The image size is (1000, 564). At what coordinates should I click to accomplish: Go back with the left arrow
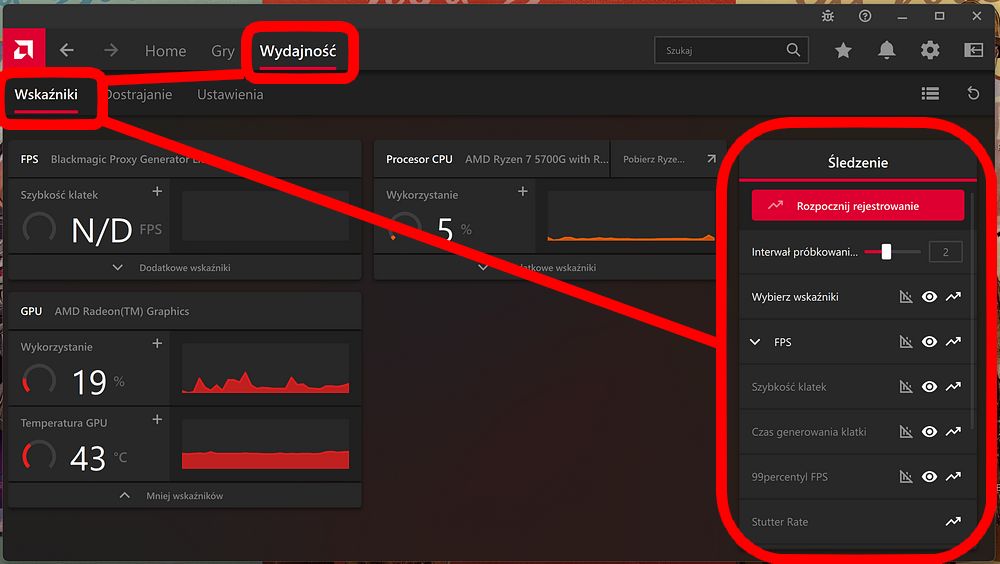pos(66,50)
